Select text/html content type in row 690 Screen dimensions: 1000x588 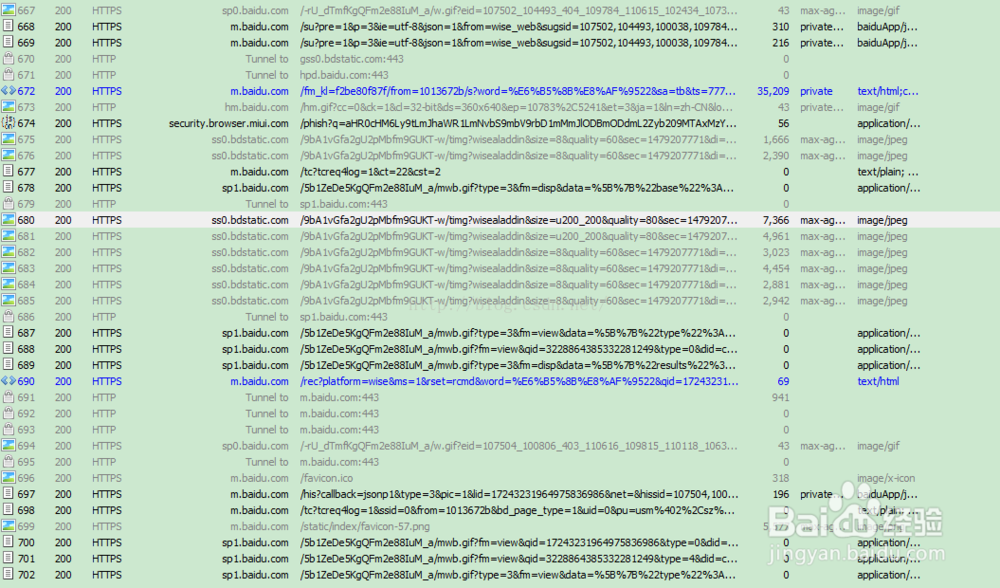point(878,381)
